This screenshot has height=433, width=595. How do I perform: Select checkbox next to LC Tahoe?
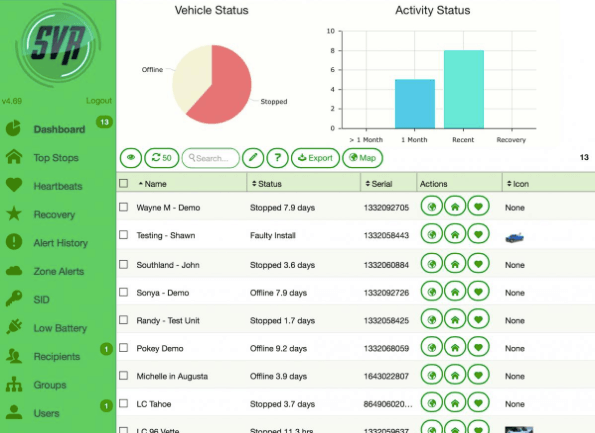click(x=124, y=403)
